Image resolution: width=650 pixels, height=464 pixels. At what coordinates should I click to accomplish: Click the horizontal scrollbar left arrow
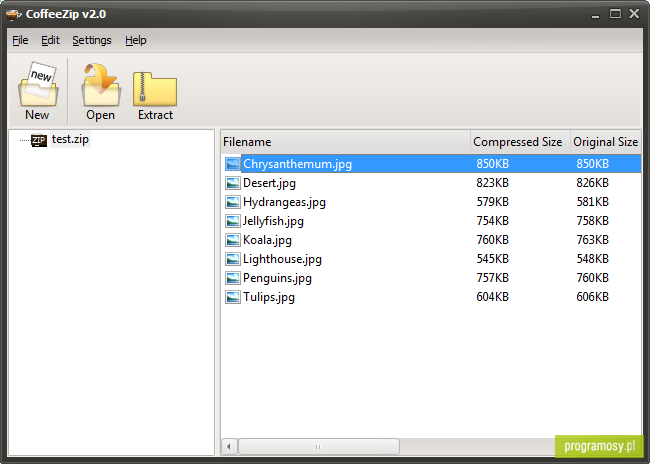click(x=229, y=447)
